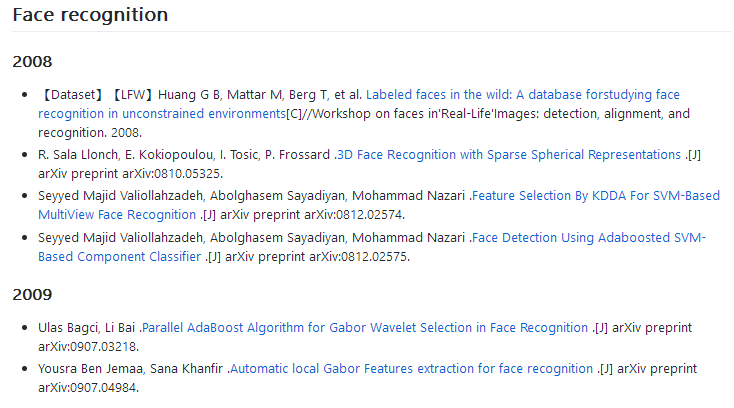Click the 【Dataset】 tag text

pos(73,95)
